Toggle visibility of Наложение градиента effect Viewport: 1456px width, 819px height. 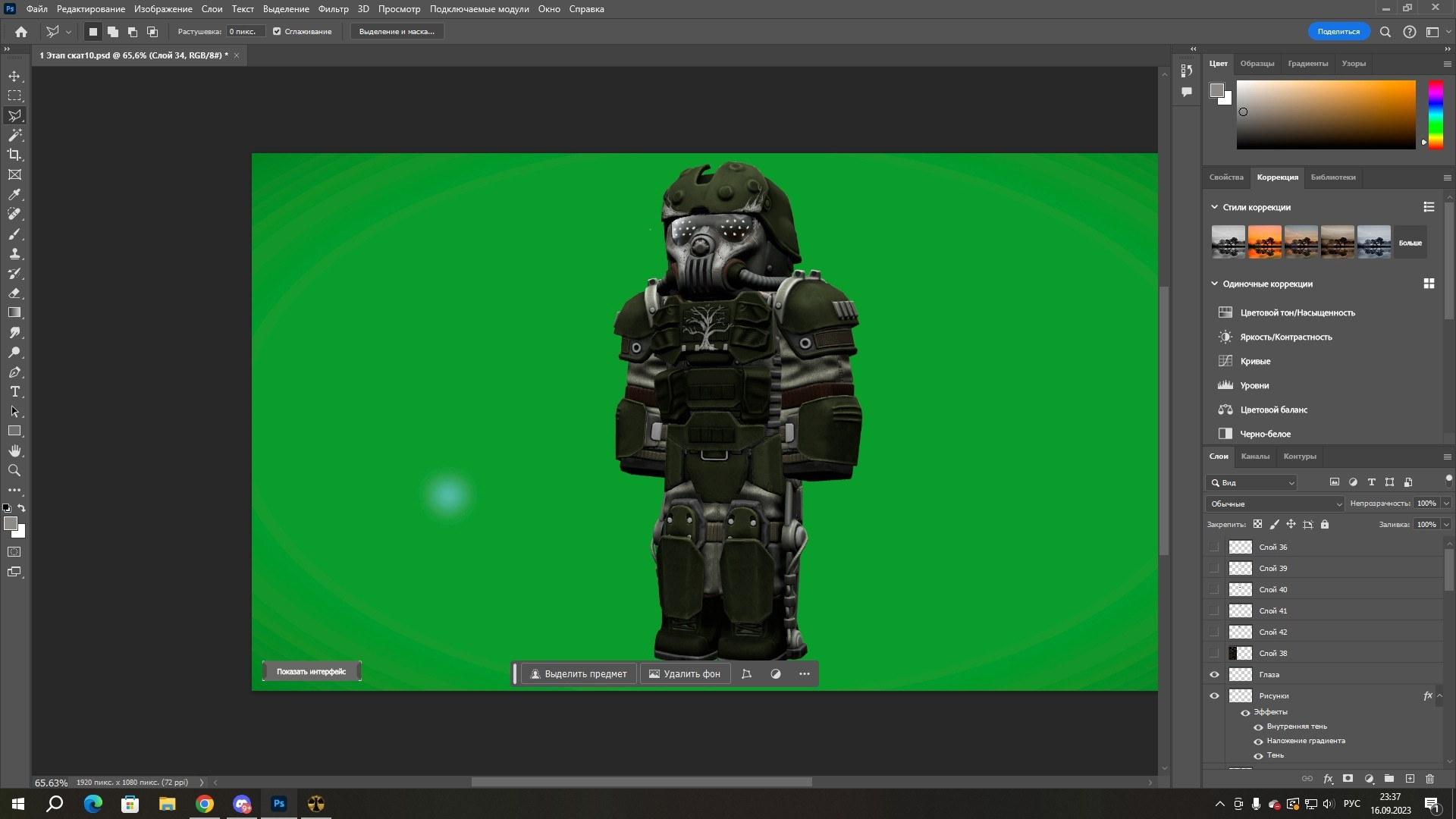[1258, 742]
